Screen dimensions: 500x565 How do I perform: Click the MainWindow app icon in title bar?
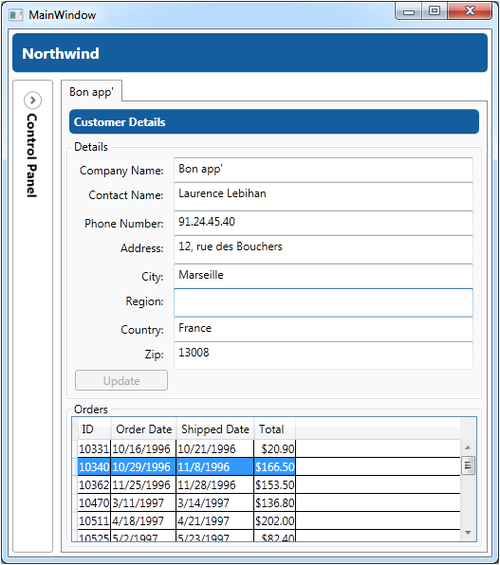16,15
